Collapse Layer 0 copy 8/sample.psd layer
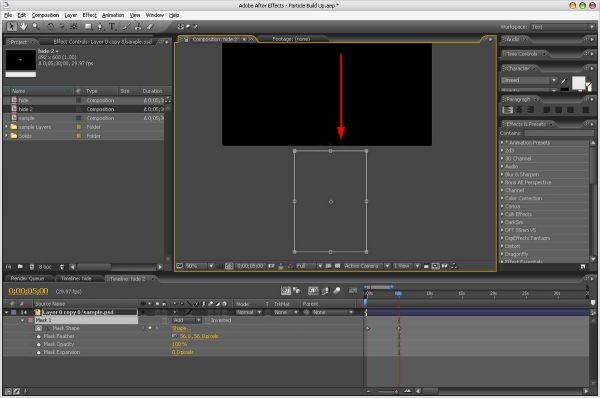The width and height of the screenshot is (600, 398). click(x=7, y=312)
